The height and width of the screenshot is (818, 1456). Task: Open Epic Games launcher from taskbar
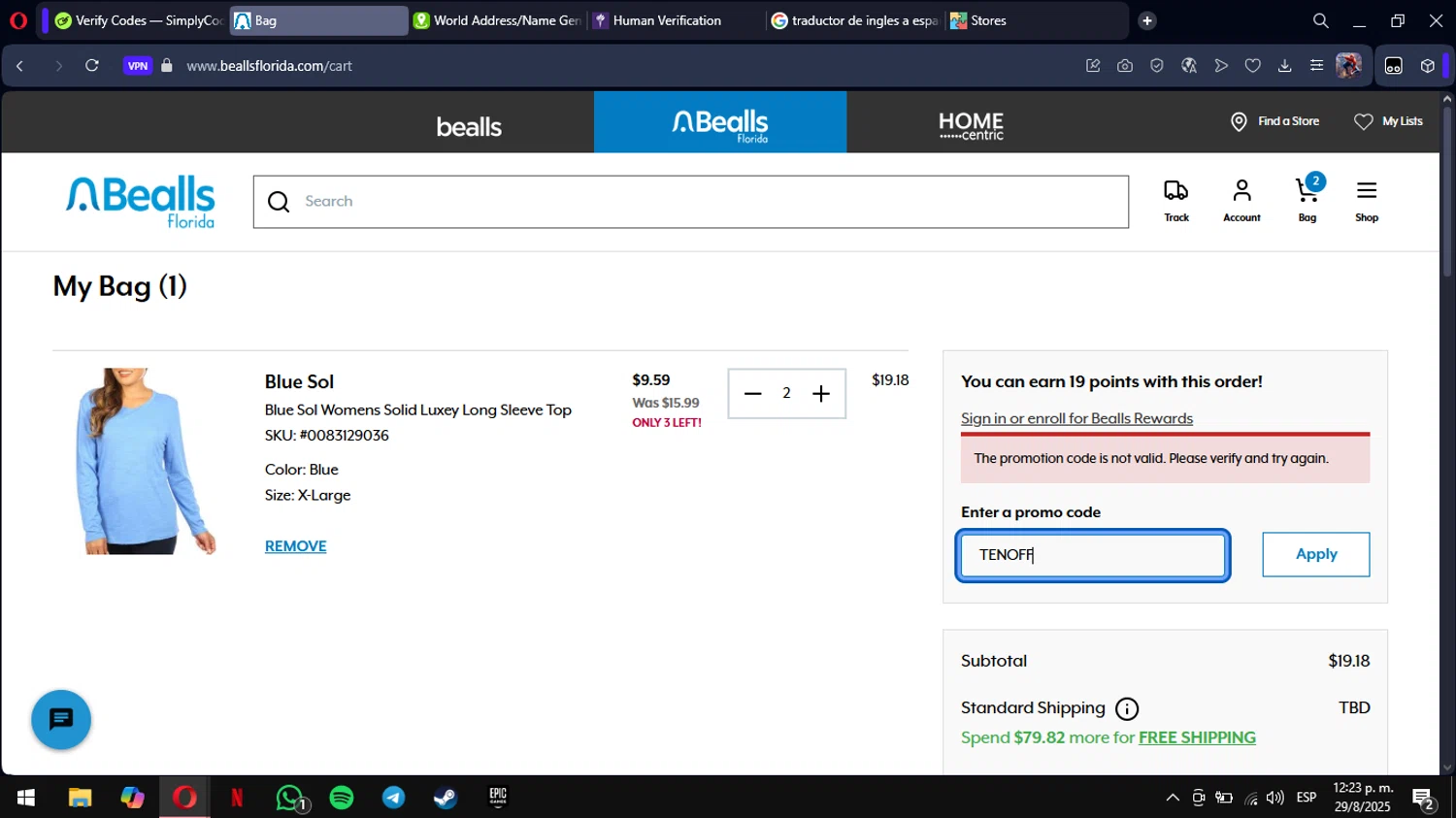tap(498, 798)
